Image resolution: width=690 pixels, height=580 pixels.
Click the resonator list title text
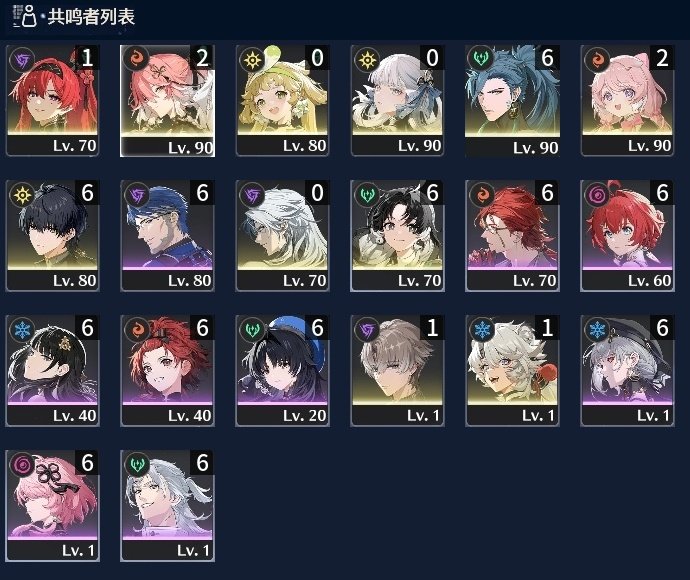coord(91,17)
